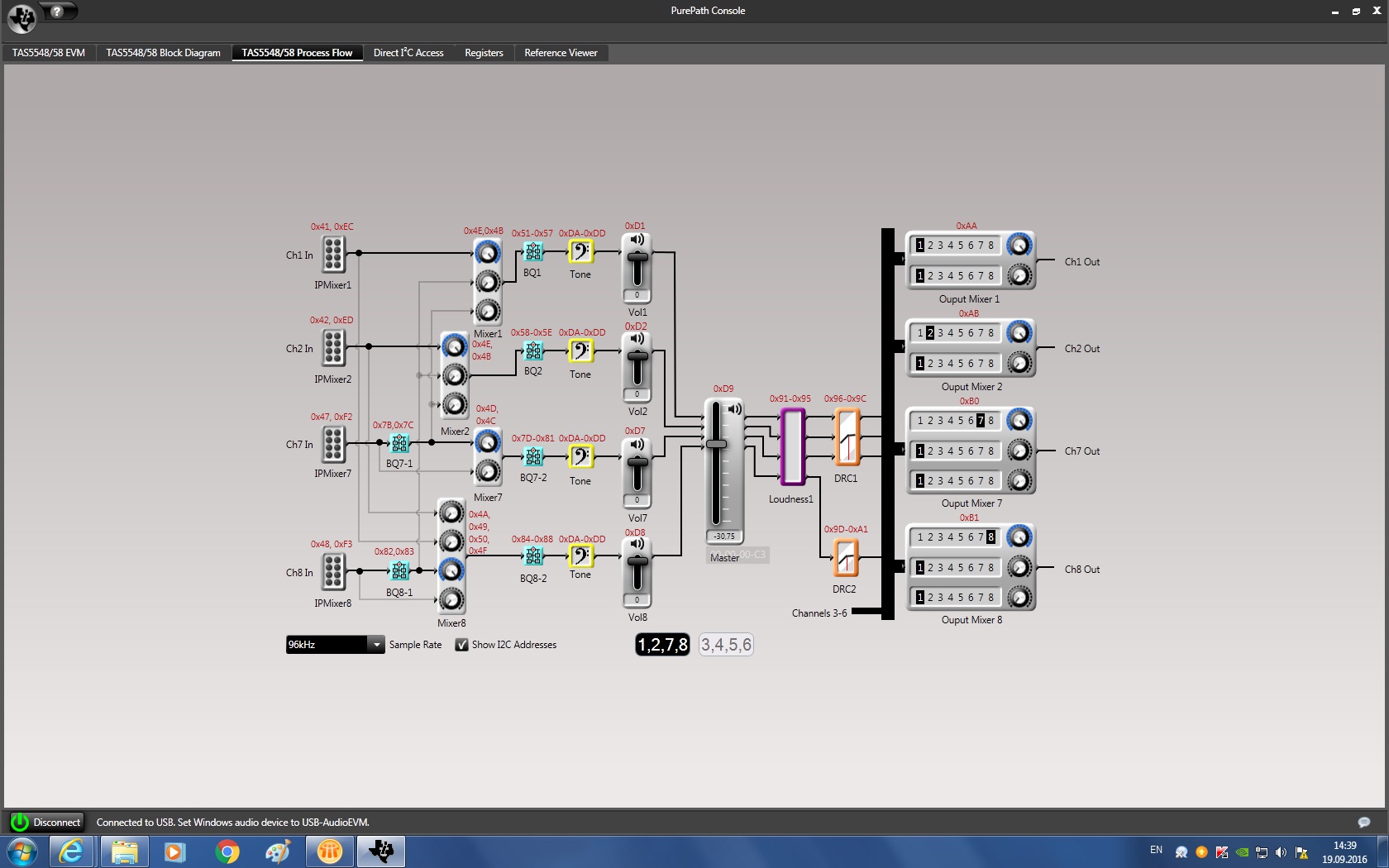Open the BQ8-1 biquad filter icon
The height and width of the screenshot is (868, 1389).
[x=399, y=570]
